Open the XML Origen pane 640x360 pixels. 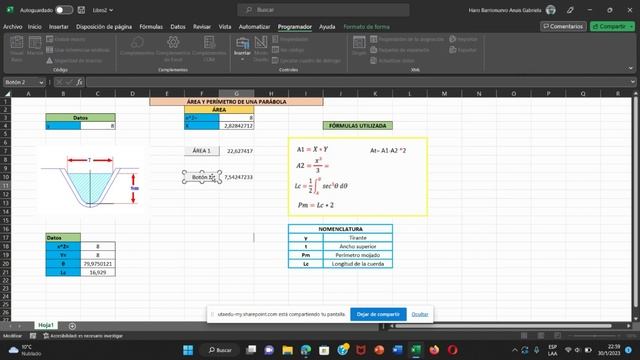(x=359, y=45)
